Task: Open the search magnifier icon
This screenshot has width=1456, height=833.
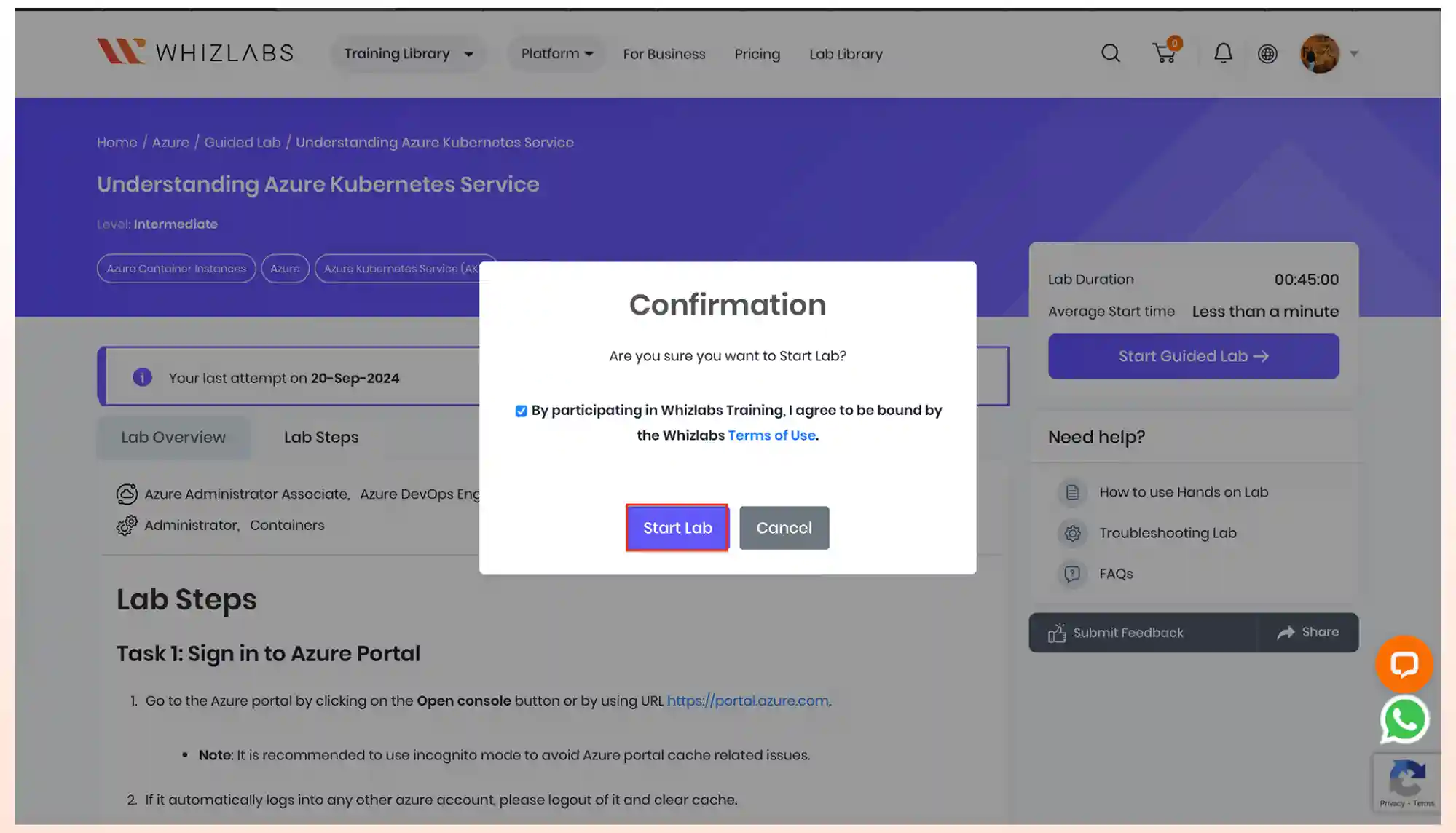Action: pos(1111,53)
